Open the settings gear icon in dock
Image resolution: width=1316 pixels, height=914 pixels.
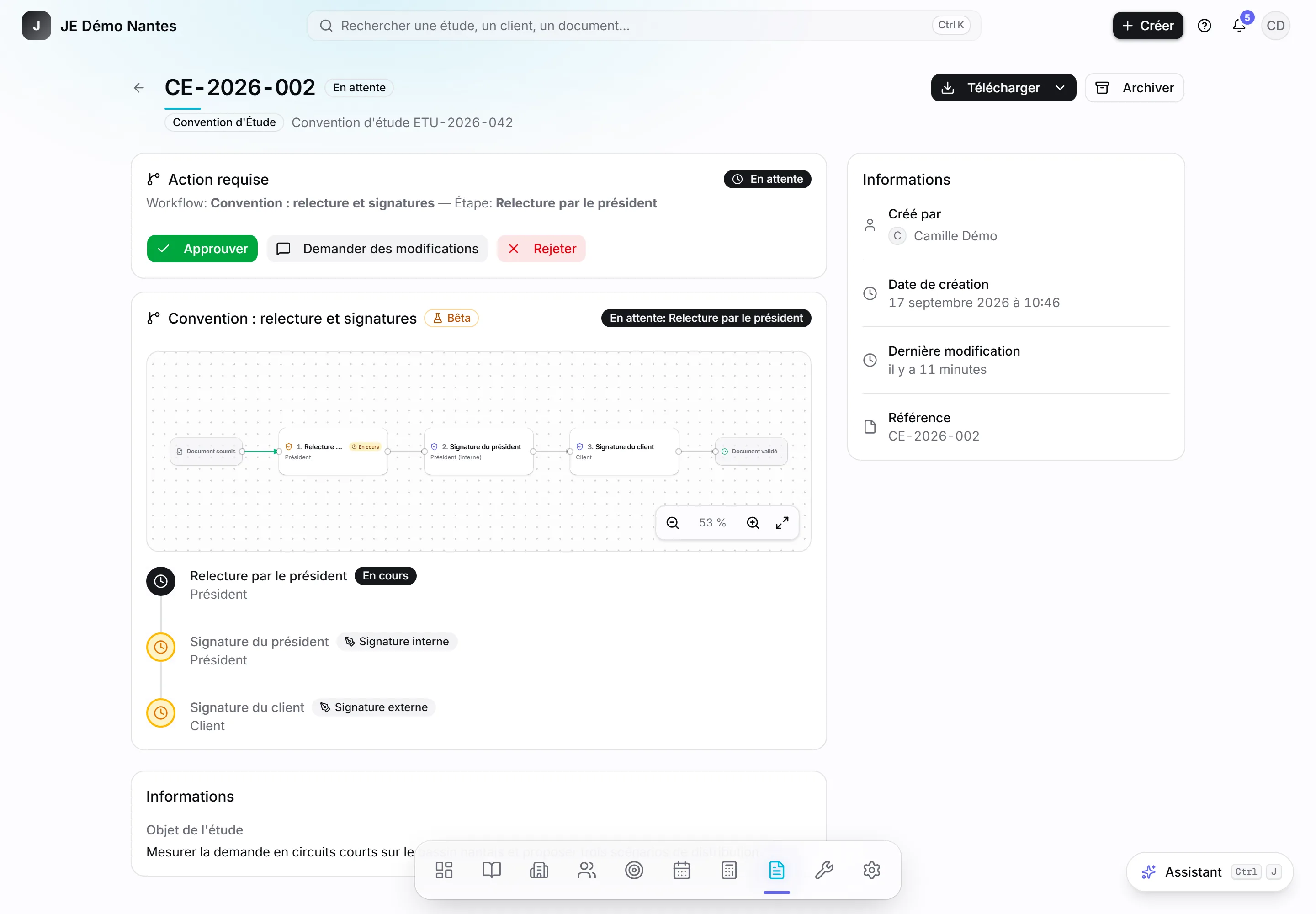[871, 871]
